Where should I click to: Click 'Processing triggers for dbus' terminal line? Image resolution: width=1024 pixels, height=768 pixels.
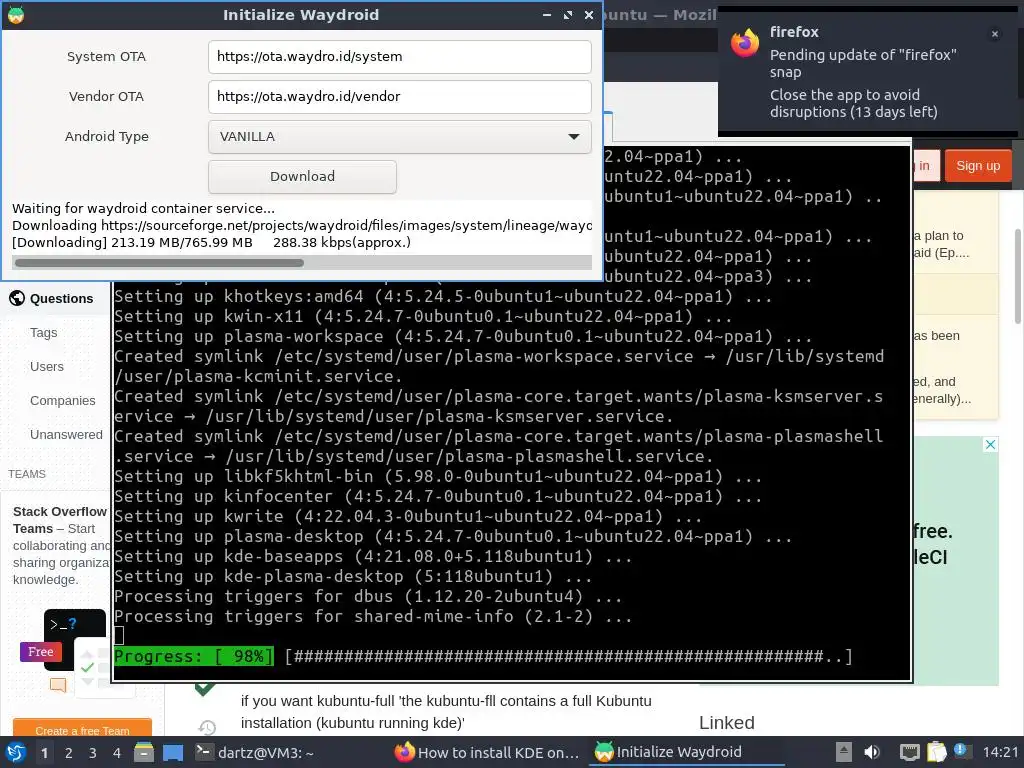coord(368,596)
